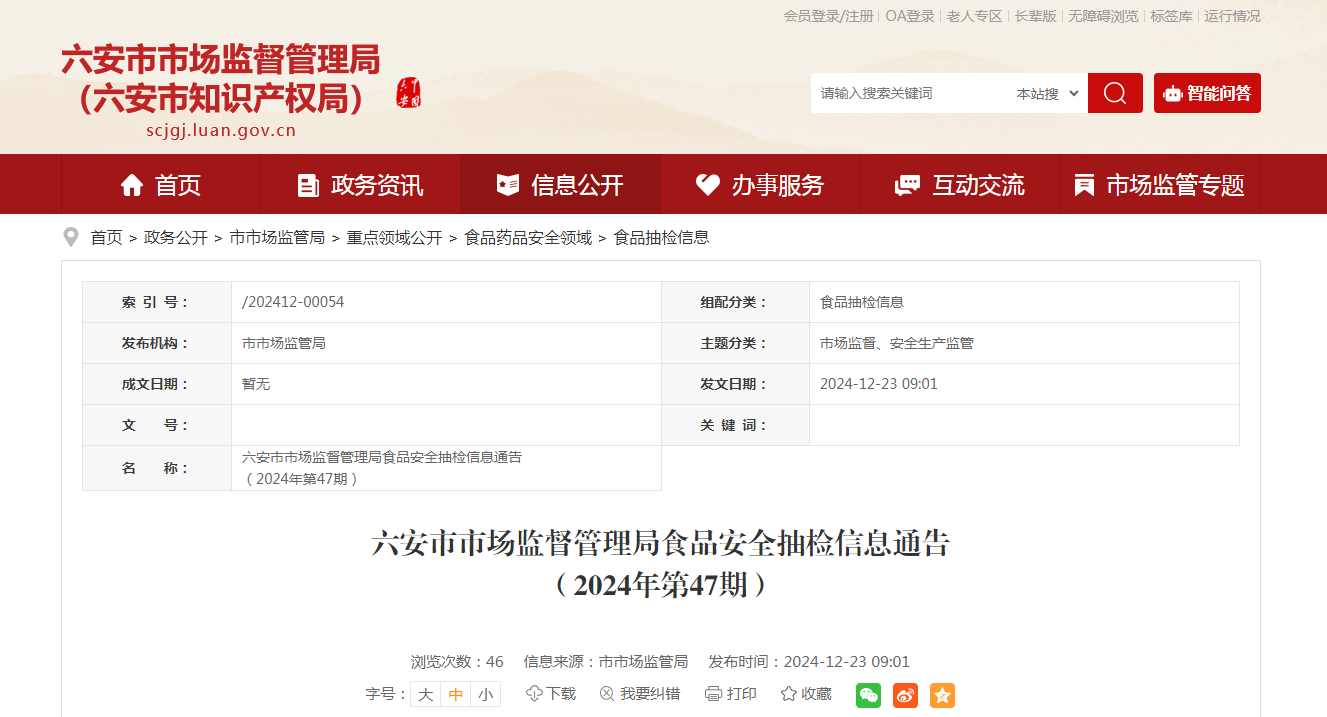Click the index number /202412-00054

coord(293,302)
